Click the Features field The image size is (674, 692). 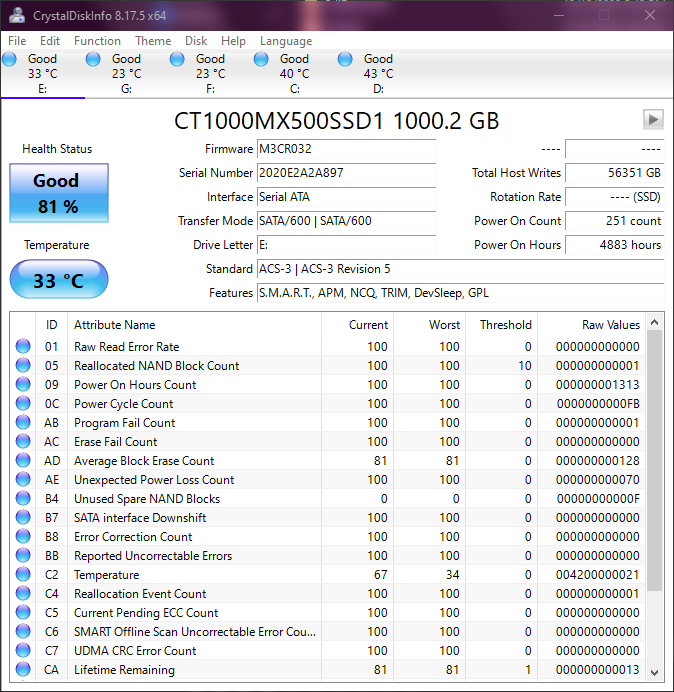point(460,293)
